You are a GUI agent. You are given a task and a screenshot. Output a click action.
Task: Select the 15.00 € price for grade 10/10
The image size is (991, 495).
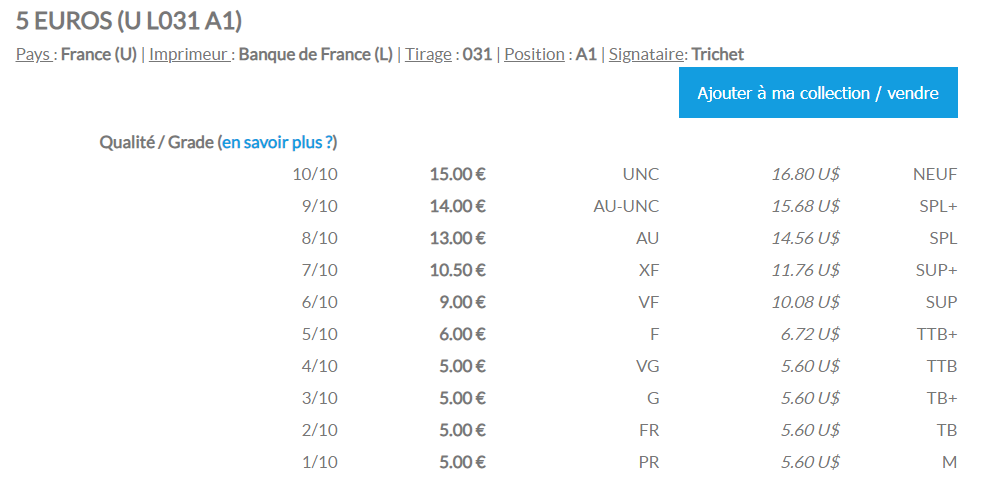[458, 174]
